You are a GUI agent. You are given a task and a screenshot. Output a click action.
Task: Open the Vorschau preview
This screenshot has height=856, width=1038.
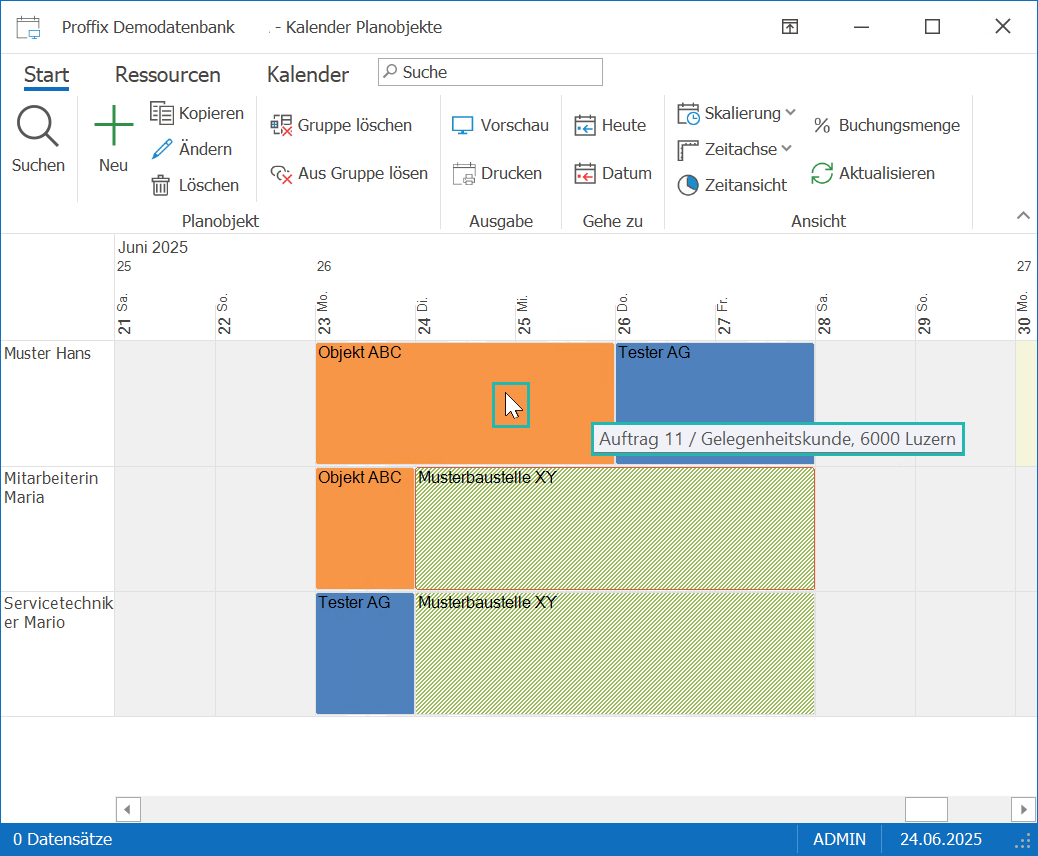coord(500,125)
